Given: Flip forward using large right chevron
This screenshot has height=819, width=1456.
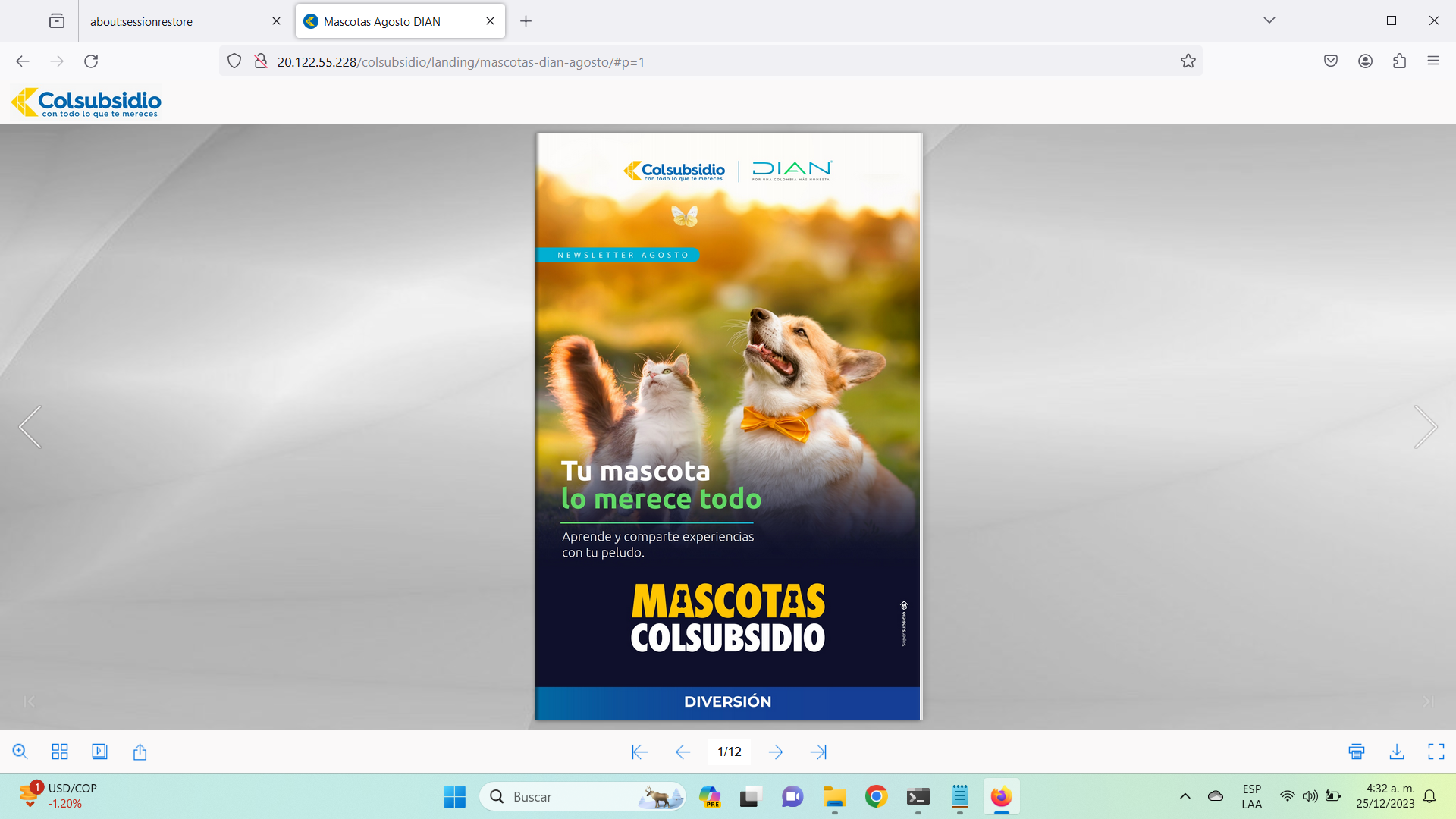Looking at the screenshot, I should coord(1426,427).
